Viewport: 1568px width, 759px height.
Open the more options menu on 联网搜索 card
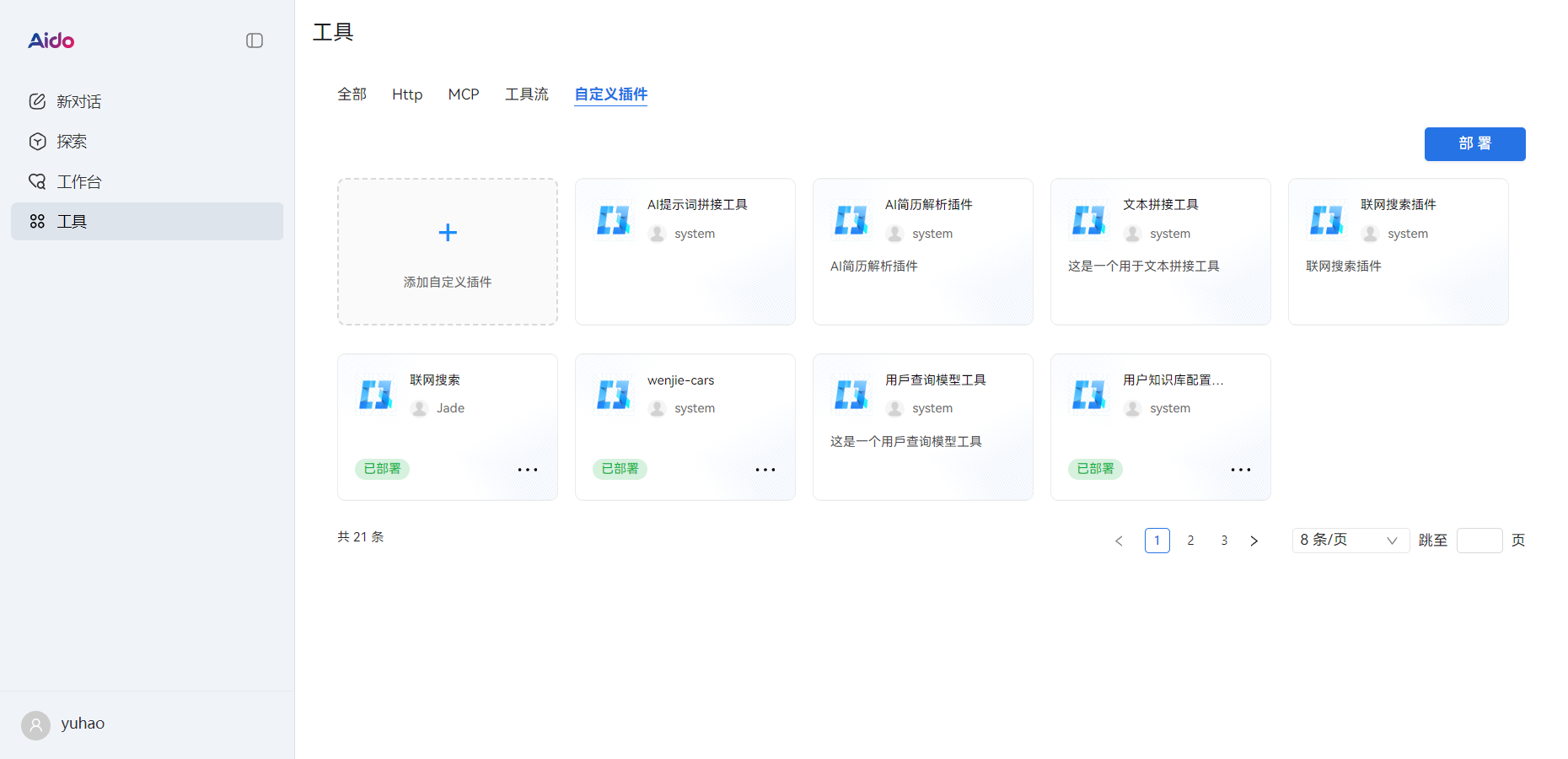pos(528,469)
